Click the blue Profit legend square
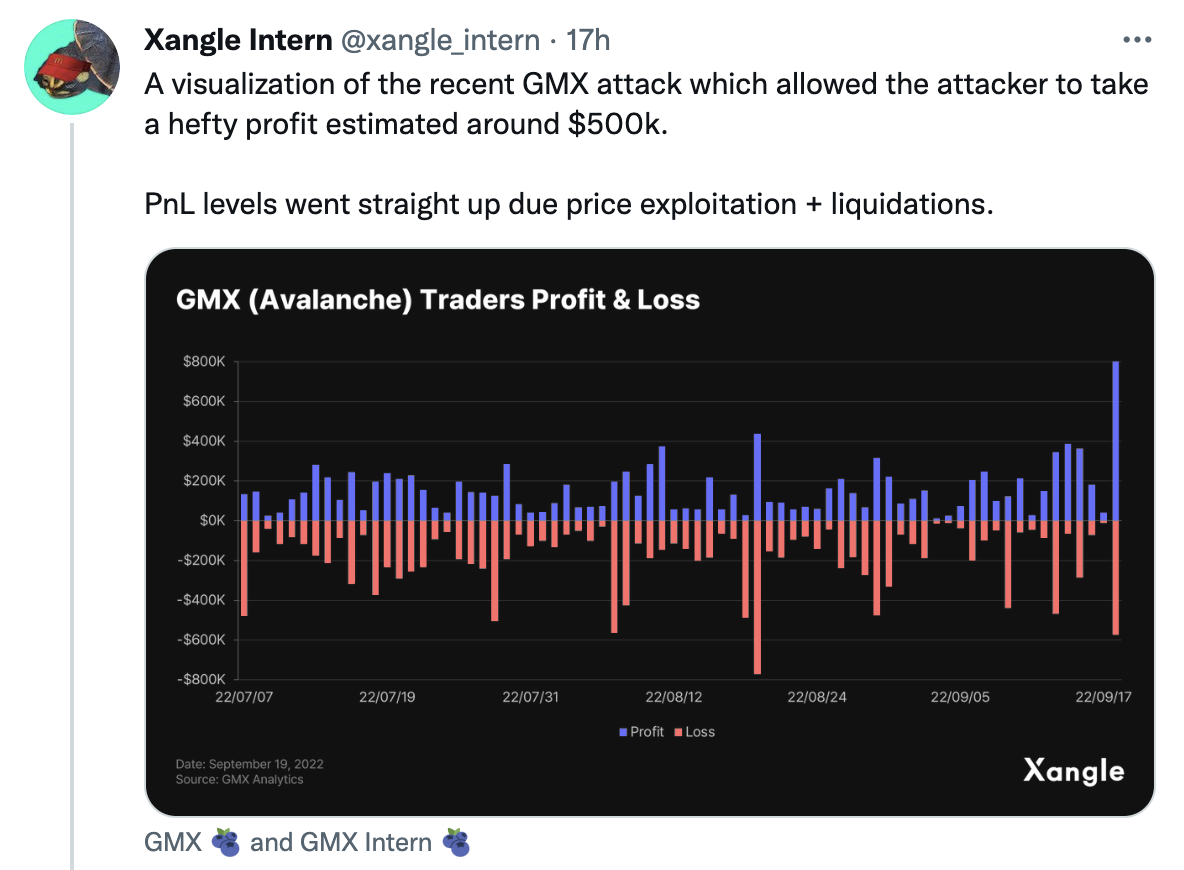1184x870 pixels. pos(622,732)
